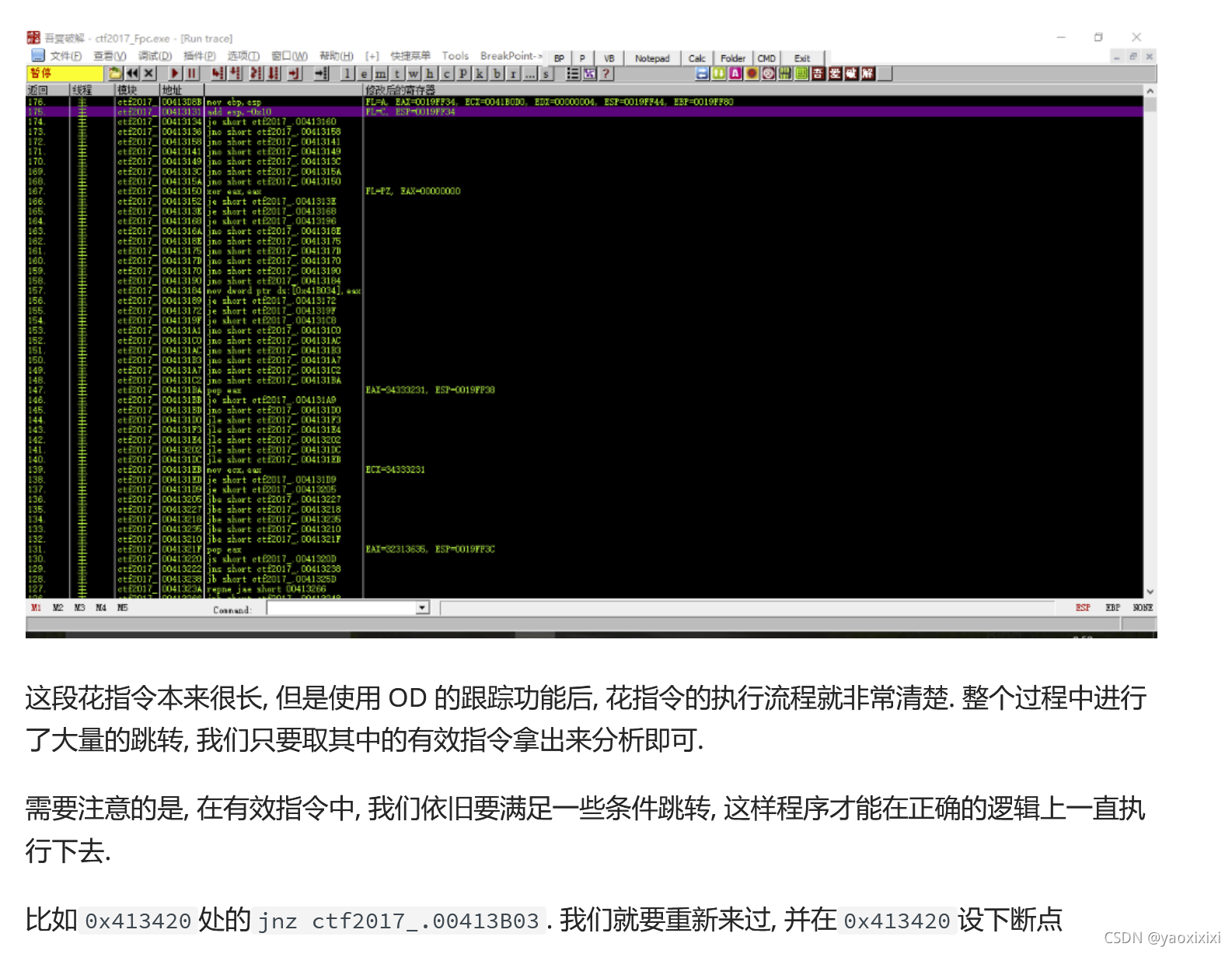Click the run trace scrollbar up arrow
The height and width of the screenshot is (954, 1232).
pyautogui.click(x=1150, y=91)
